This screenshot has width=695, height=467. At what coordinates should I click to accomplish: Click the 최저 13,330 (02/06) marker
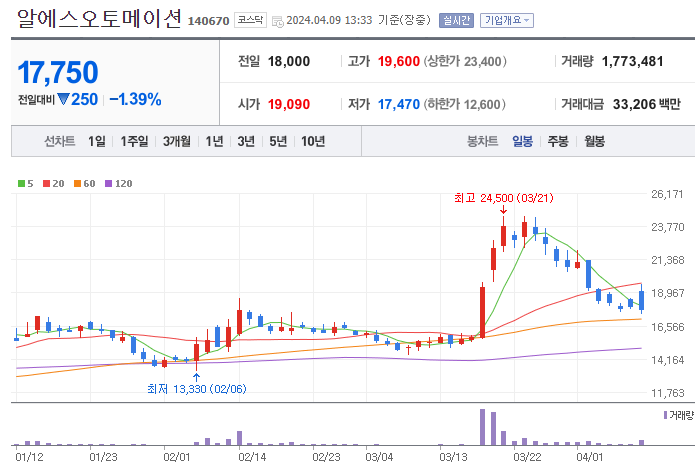[197, 389]
